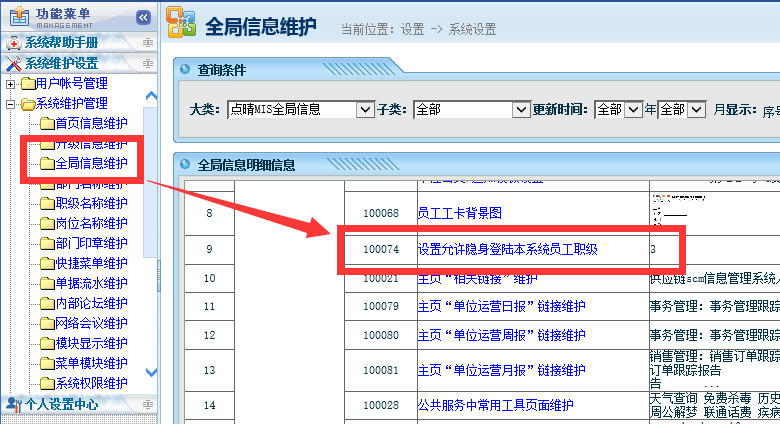Viewport: 780px width, 424px height.
Task: Click folder icon beside 职级名称维护
Action: point(47,204)
